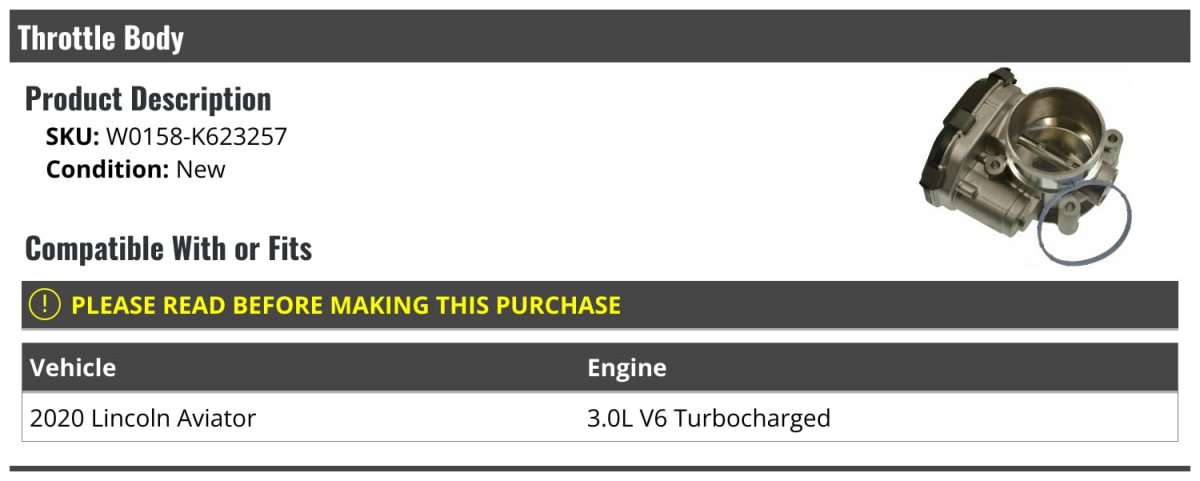This screenshot has height=481, width=1200.
Task: Select the 2020 Lincoln Aviator row
Action: 600,418
